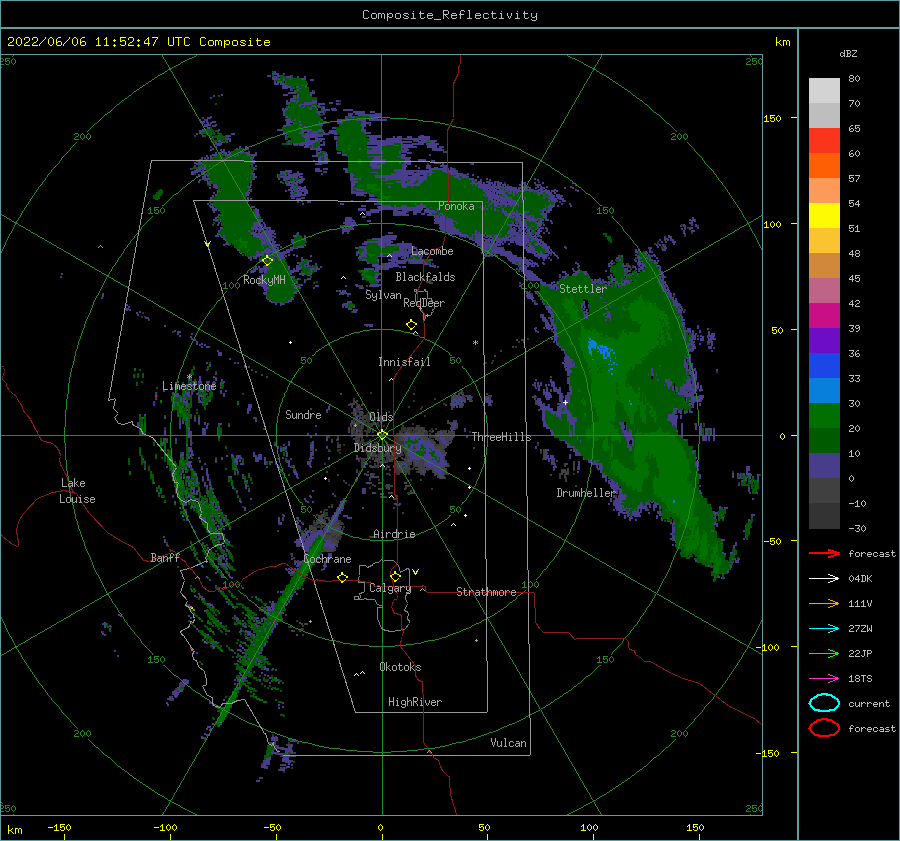The image size is (900, 841).
Task: Select the dark green swatch between 20 and 10 dBZ
Action: [x=824, y=441]
